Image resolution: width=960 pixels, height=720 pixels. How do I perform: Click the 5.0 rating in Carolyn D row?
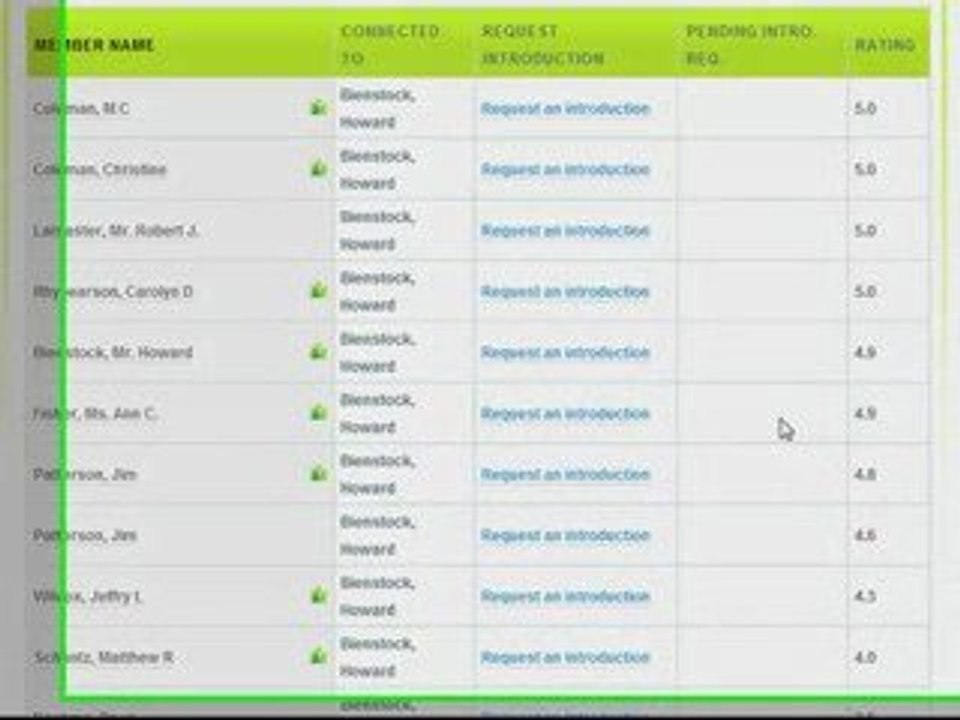point(865,291)
